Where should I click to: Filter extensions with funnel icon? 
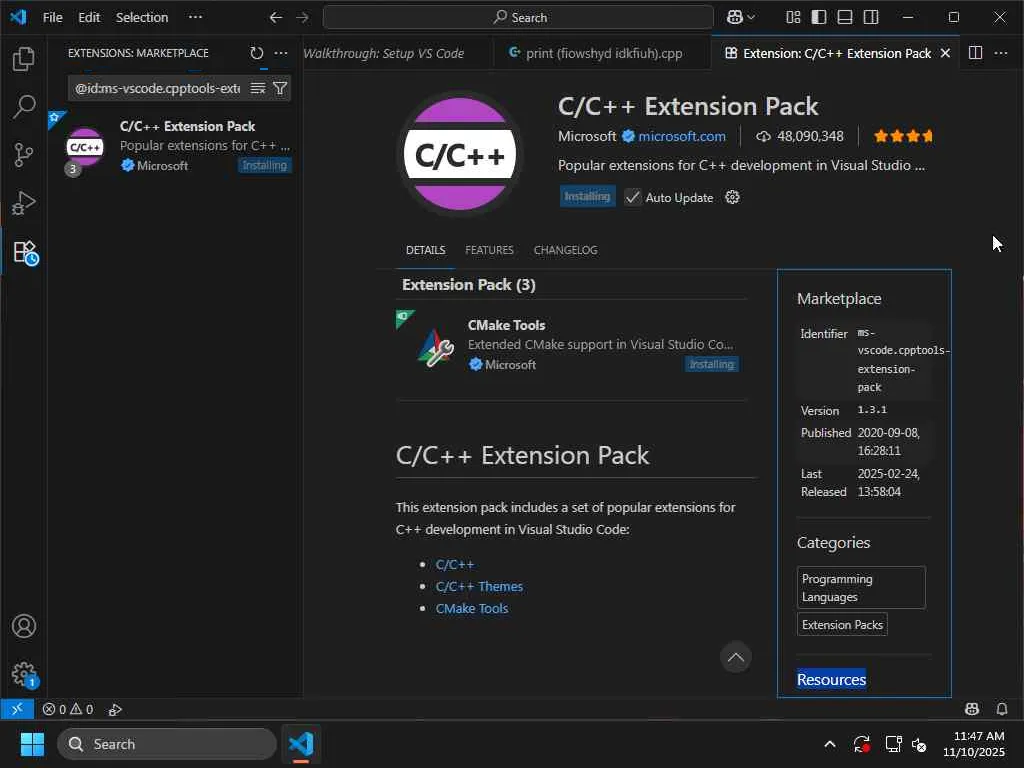pos(280,88)
